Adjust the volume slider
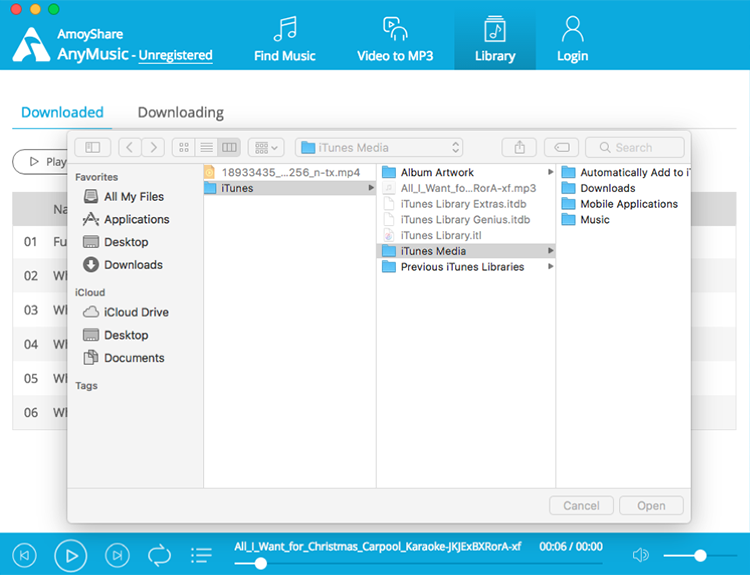Image resolution: width=750 pixels, height=575 pixels. (x=700, y=555)
